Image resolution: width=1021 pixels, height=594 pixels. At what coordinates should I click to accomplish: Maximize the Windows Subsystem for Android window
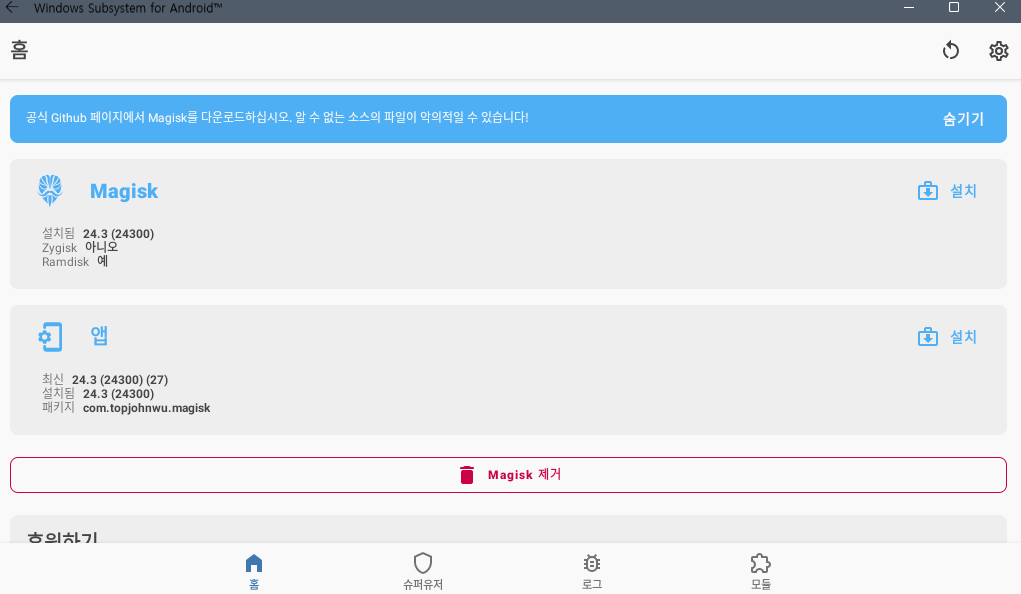point(954,8)
